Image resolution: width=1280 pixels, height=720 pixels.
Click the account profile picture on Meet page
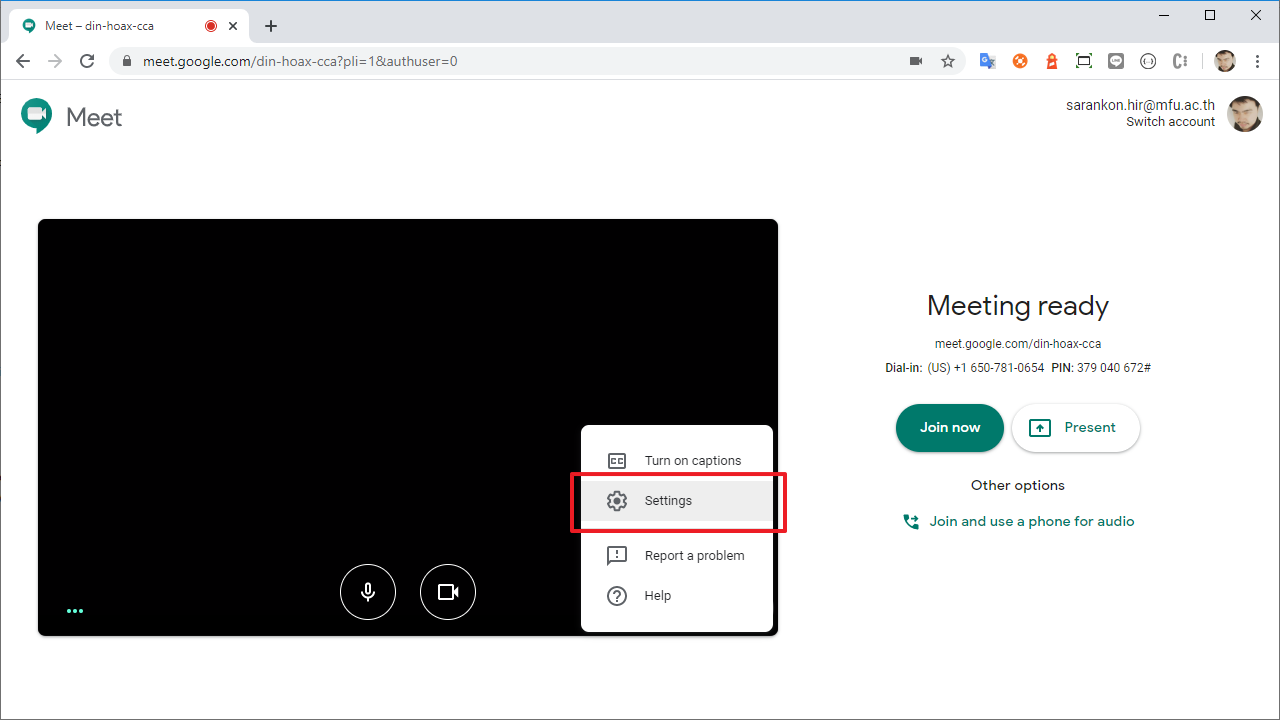(1245, 114)
